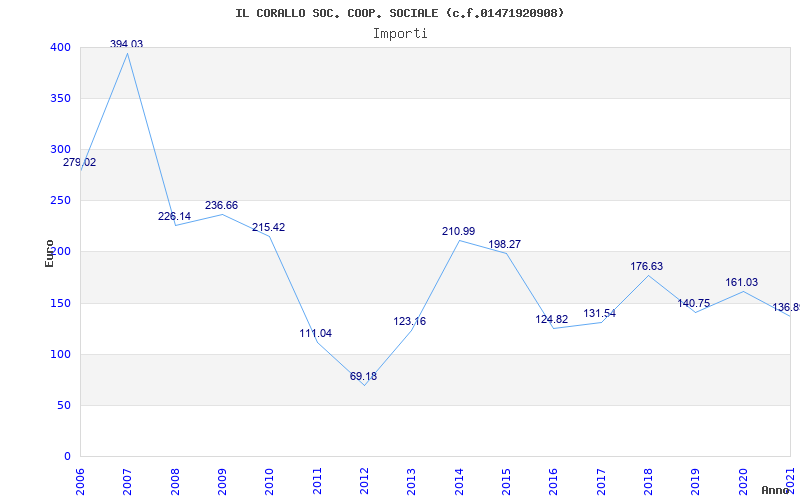Click the 2009 x-axis year

(x=222, y=481)
